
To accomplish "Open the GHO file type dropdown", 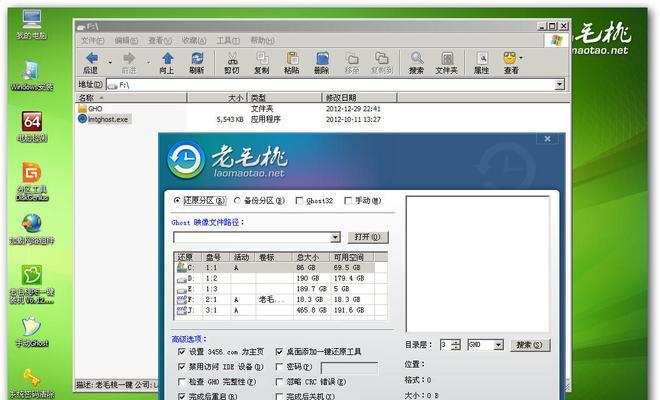I will (x=498, y=345).
